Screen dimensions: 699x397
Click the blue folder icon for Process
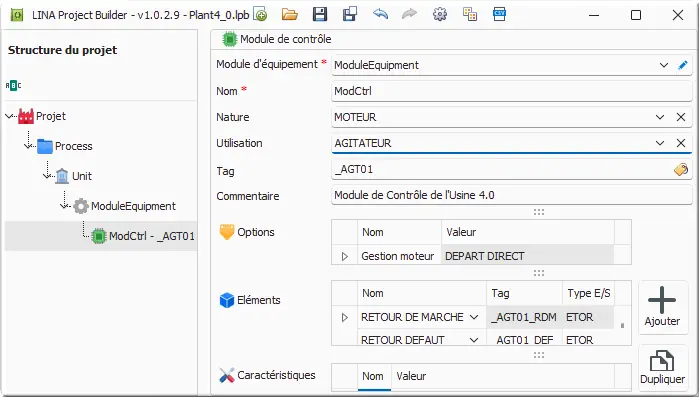(45, 146)
